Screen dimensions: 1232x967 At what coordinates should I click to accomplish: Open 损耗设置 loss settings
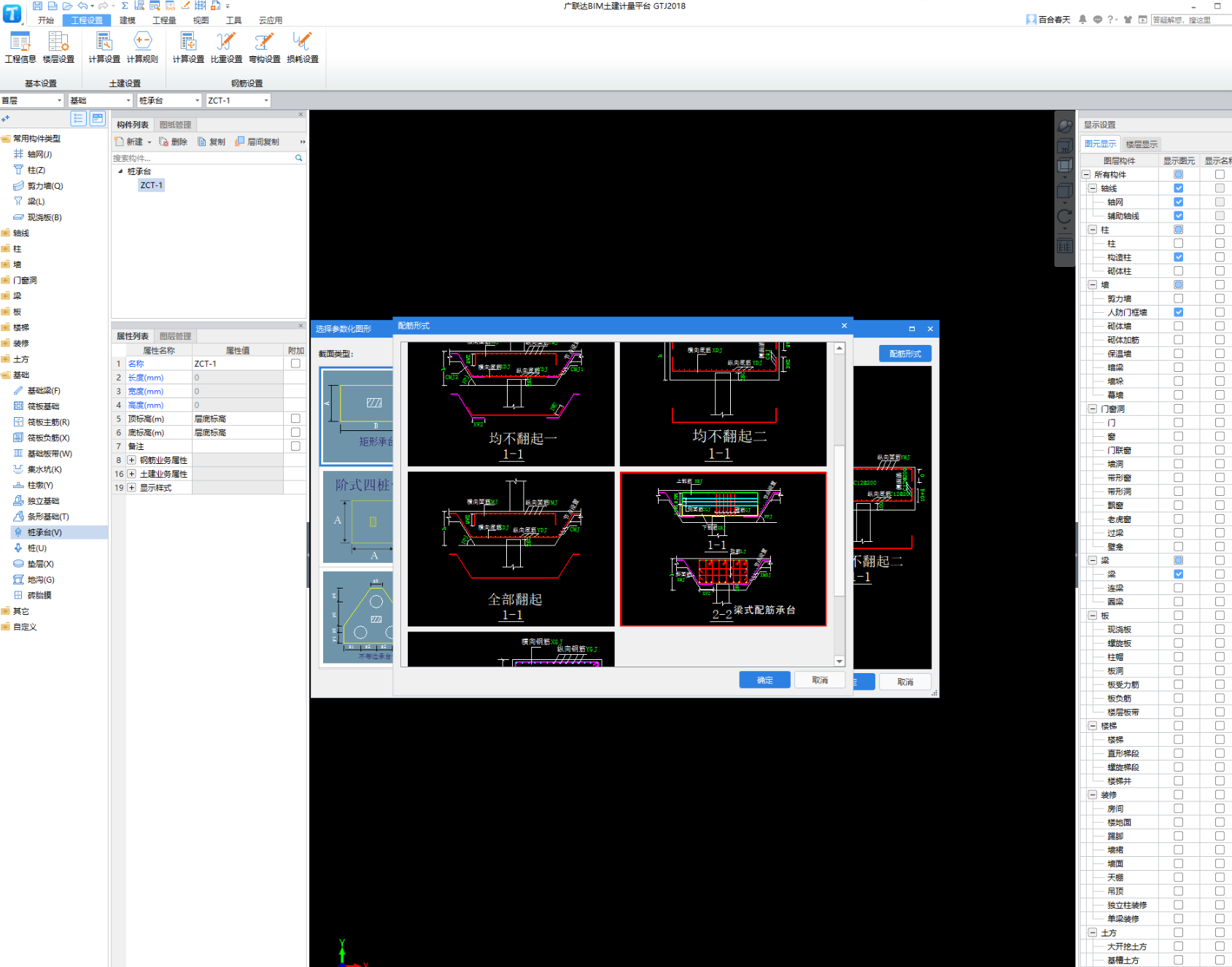click(x=302, y=47)
